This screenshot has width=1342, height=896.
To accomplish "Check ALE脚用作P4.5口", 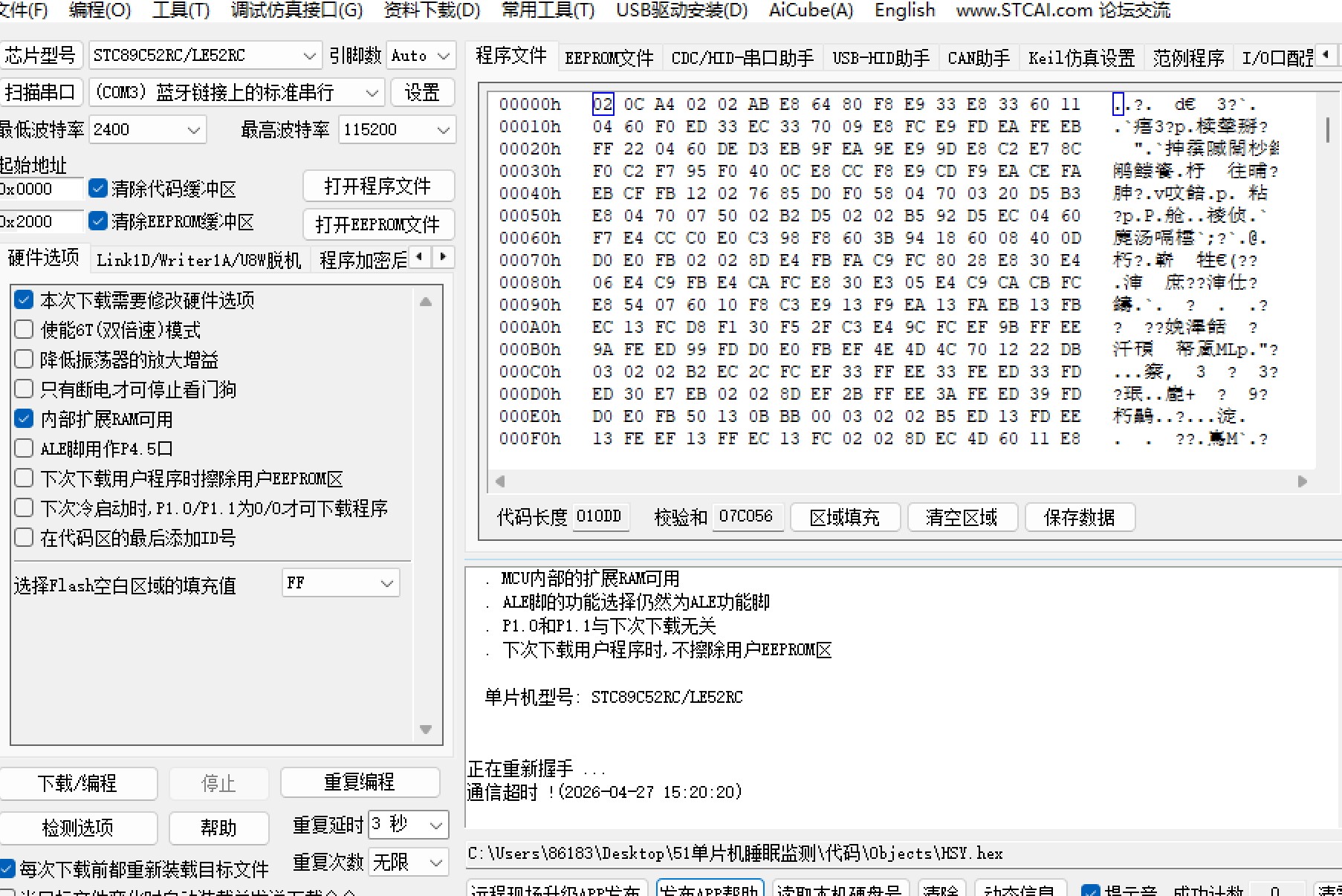I will 24,448.
